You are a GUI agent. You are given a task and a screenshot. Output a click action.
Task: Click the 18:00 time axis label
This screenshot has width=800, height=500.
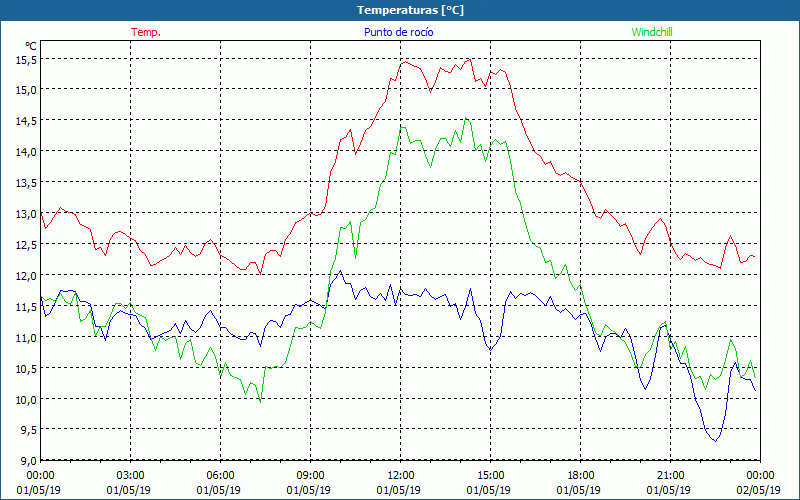click(581, 476)
